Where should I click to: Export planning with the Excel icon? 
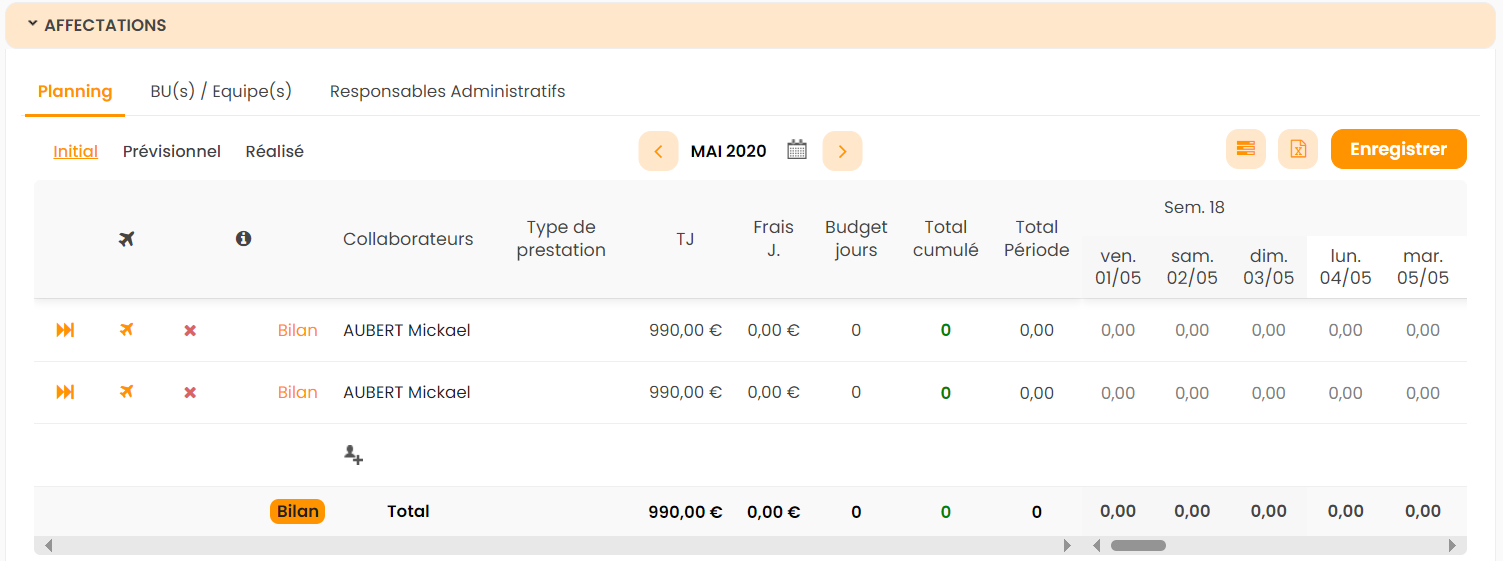pyautogui.click(x=1297, y=149)
